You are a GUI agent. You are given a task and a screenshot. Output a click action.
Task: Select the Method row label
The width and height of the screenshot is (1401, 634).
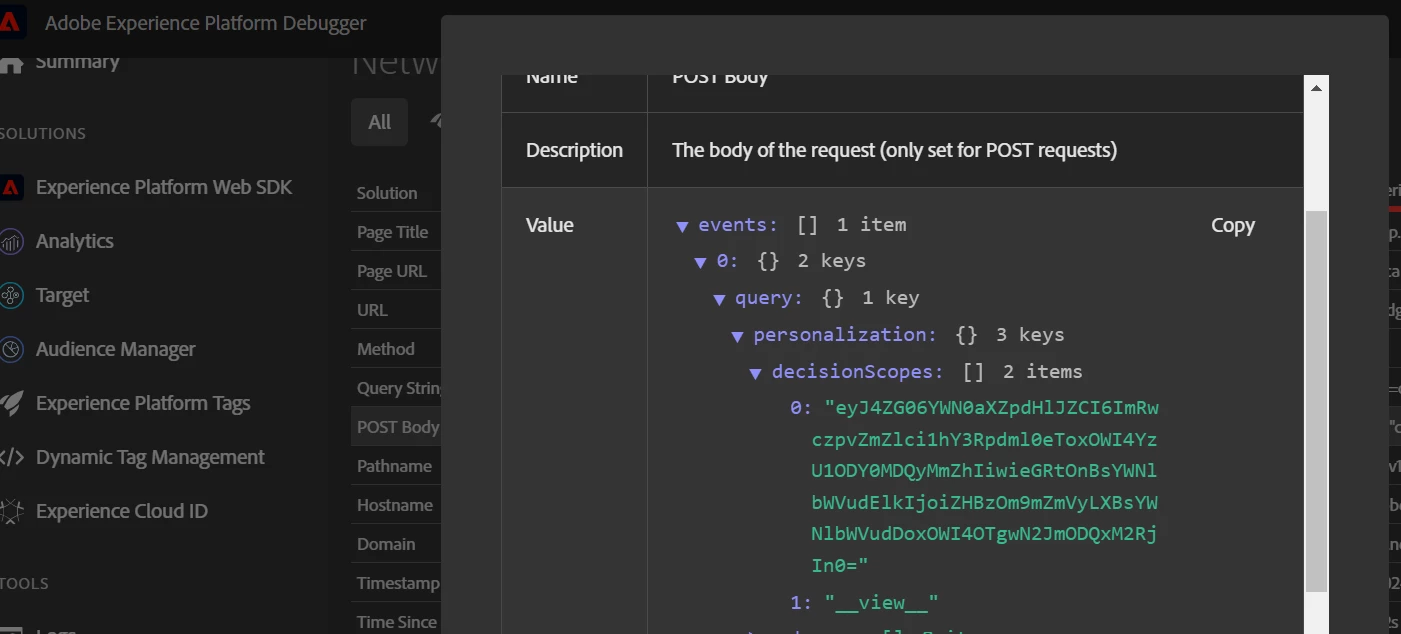coord(385,349)
